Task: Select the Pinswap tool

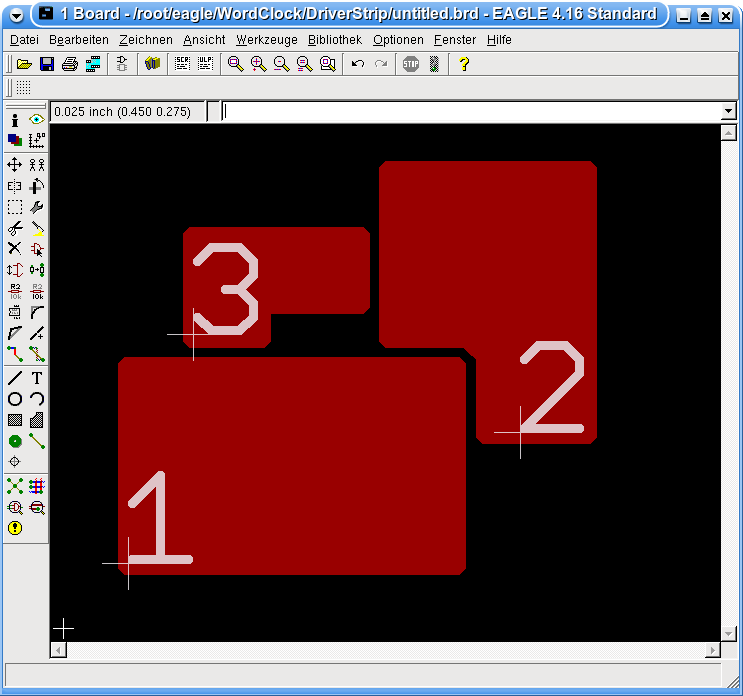Action: pyautogui.click(x=15, y=270)
